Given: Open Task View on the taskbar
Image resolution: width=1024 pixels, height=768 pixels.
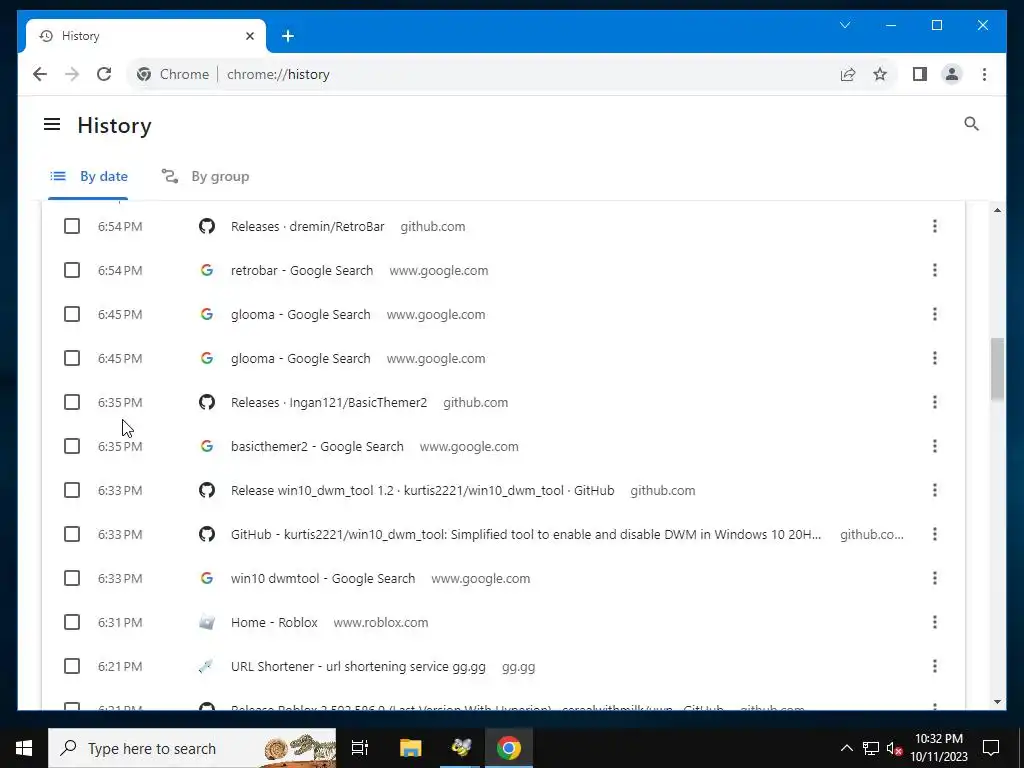Looking at the screenshot, I should coord(360,748).
